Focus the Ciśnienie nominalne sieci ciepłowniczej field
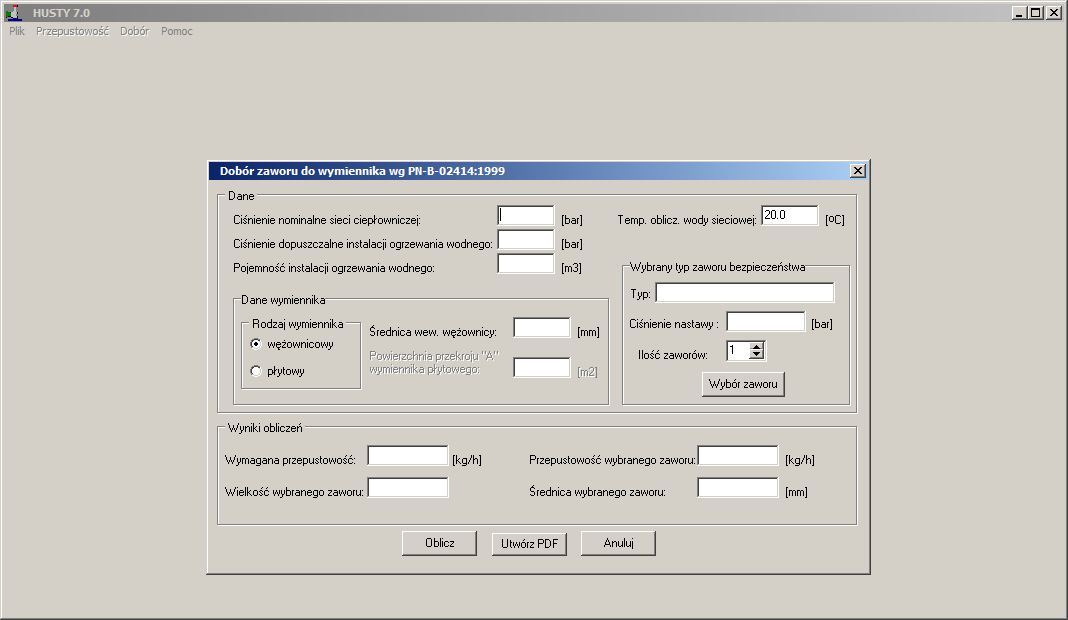The width and height of the screenshot is (1068, 620). pyautogui.click(x=525, y=216)
